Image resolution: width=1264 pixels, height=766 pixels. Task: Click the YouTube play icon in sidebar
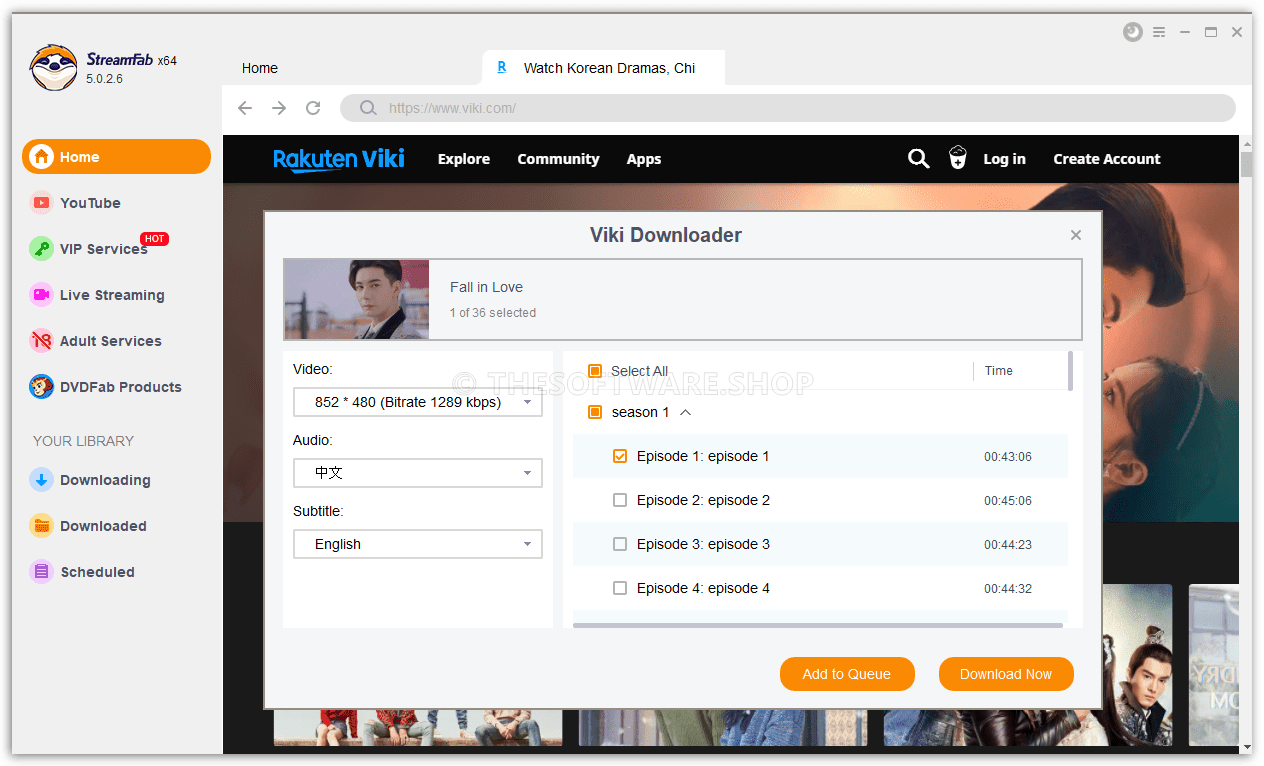pyautogui.click(x=41, y=203)
